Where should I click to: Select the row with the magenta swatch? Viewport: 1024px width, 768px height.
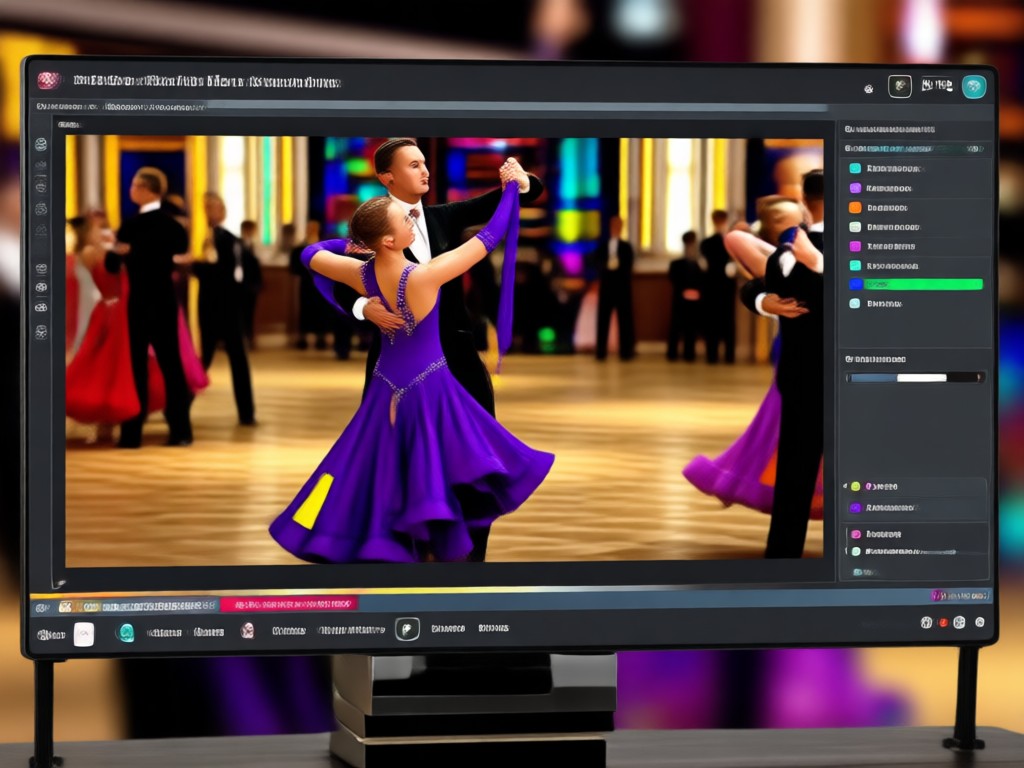point(914,246)
